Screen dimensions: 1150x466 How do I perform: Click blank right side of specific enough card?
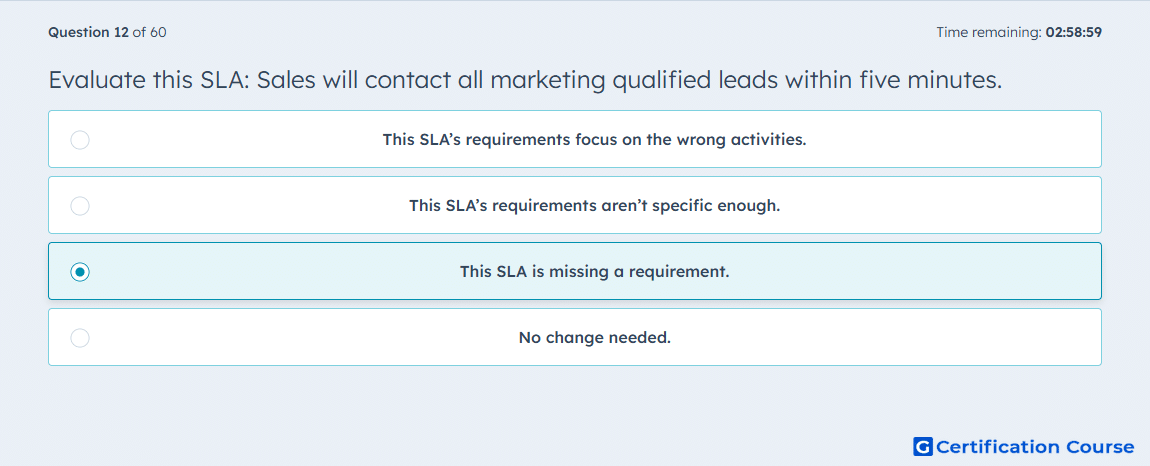[939, 205]
